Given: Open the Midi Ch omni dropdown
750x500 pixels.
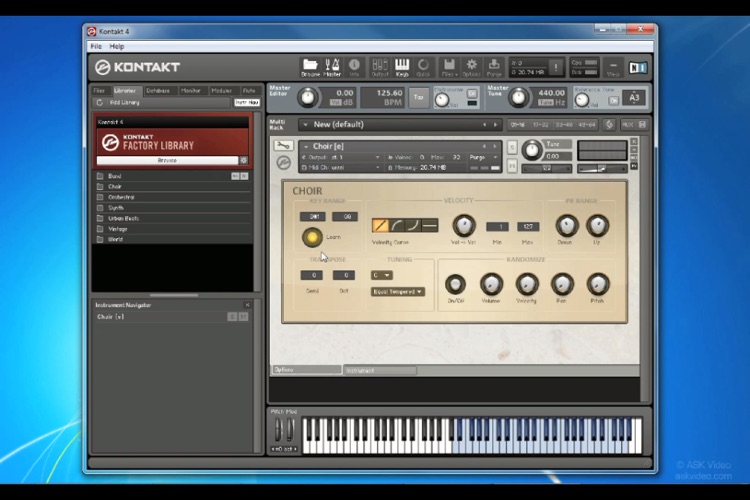Looking at the screenshot, I should [x=342, y=167].
